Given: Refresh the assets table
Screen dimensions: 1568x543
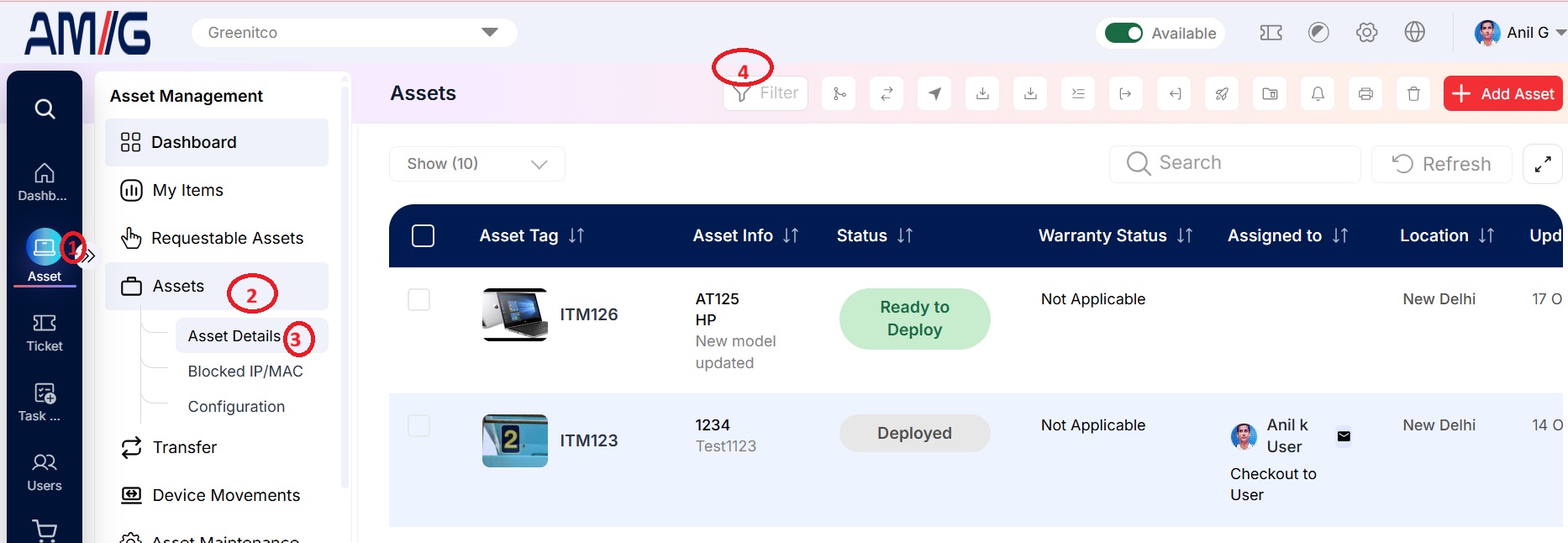Looking at the screenshot, I should tap(1442, 164).
